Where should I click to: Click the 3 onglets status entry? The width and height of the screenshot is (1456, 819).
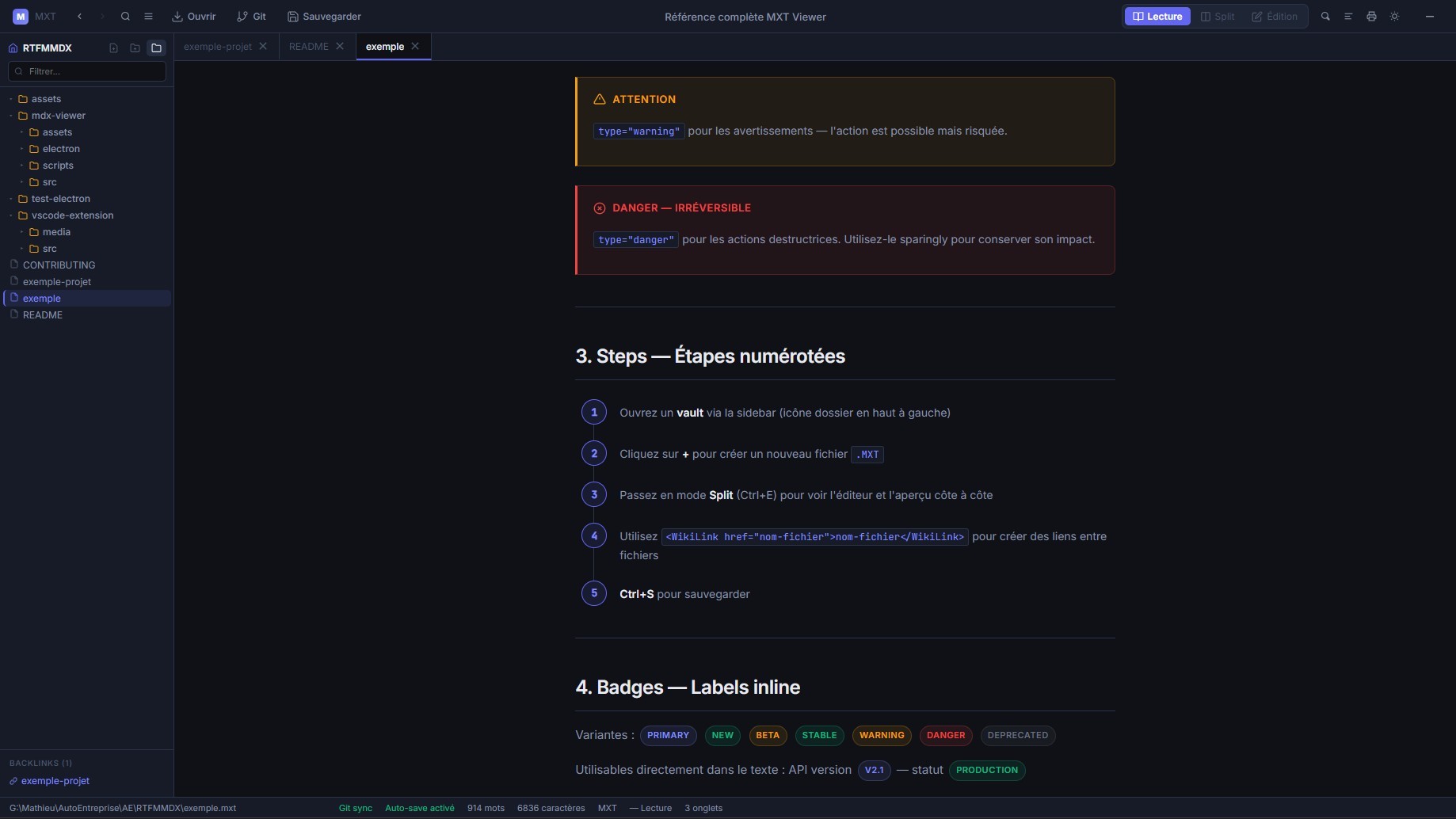(x=703, y=809)
